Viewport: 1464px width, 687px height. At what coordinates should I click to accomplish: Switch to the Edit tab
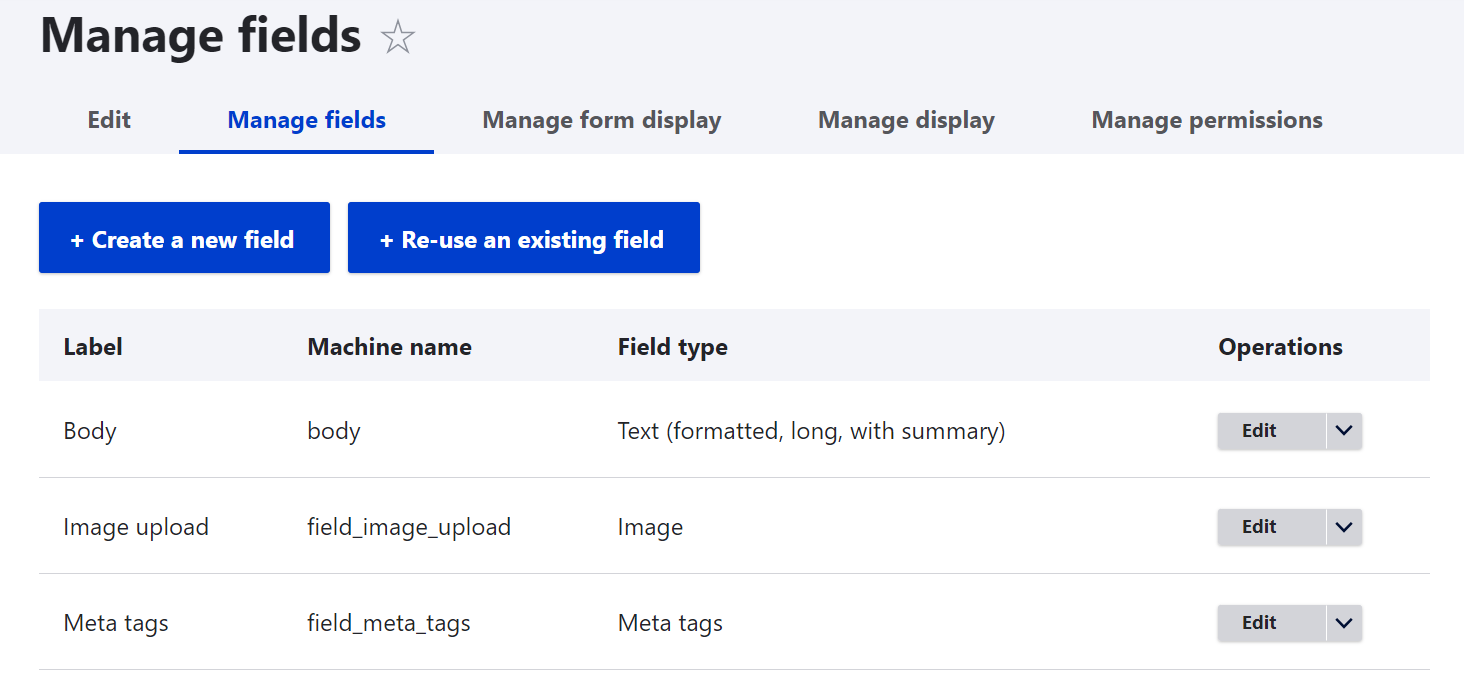click(108, 120)
